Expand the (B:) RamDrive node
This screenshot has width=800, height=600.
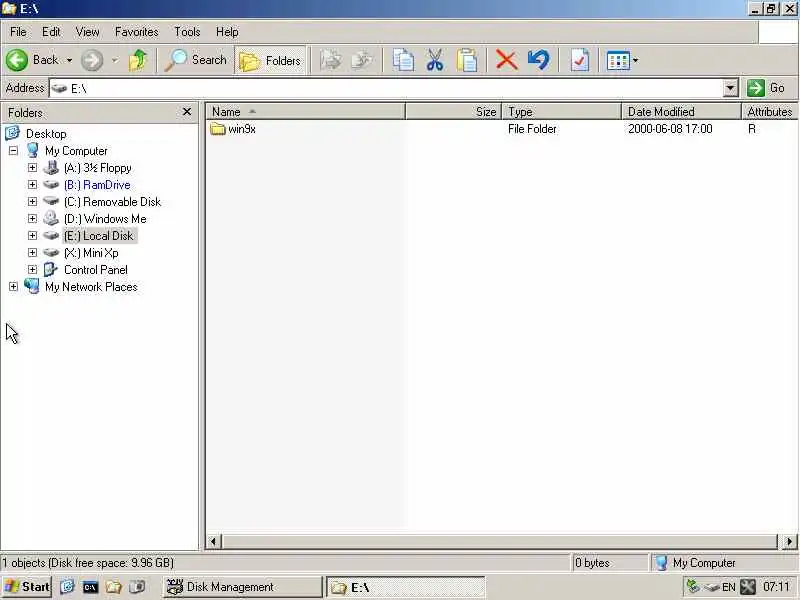[32, 184]
